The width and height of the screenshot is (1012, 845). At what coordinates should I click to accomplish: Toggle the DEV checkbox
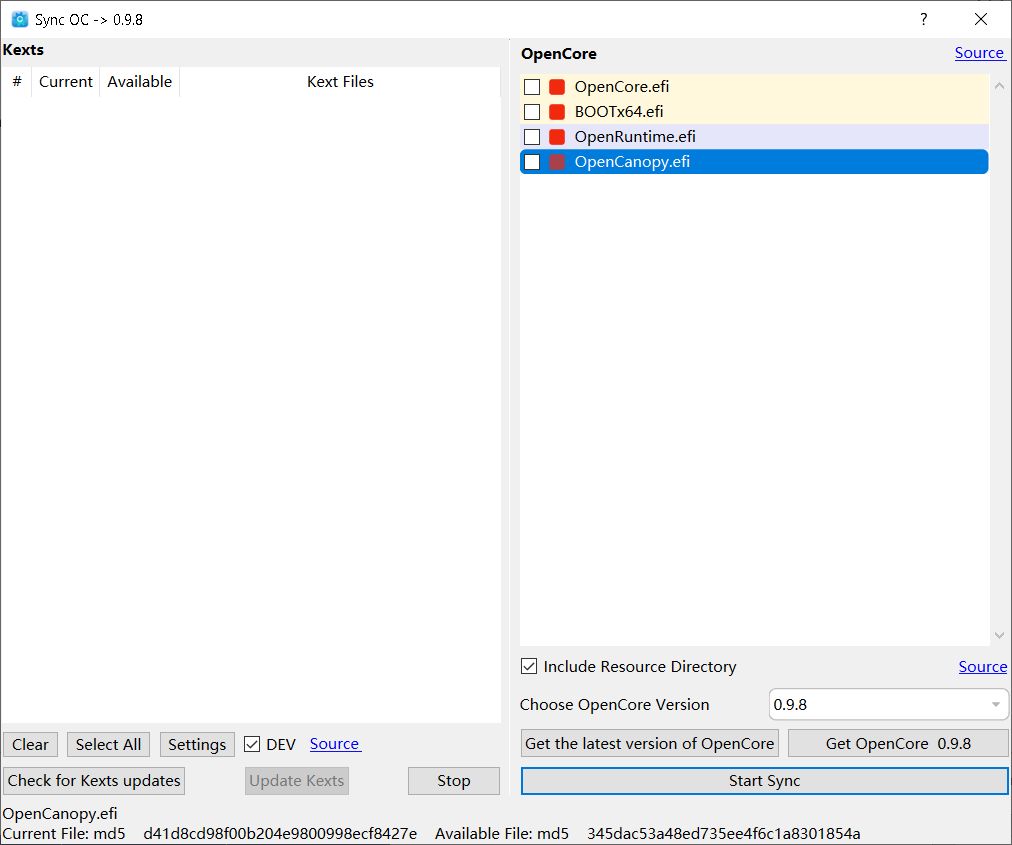point(252,744)
